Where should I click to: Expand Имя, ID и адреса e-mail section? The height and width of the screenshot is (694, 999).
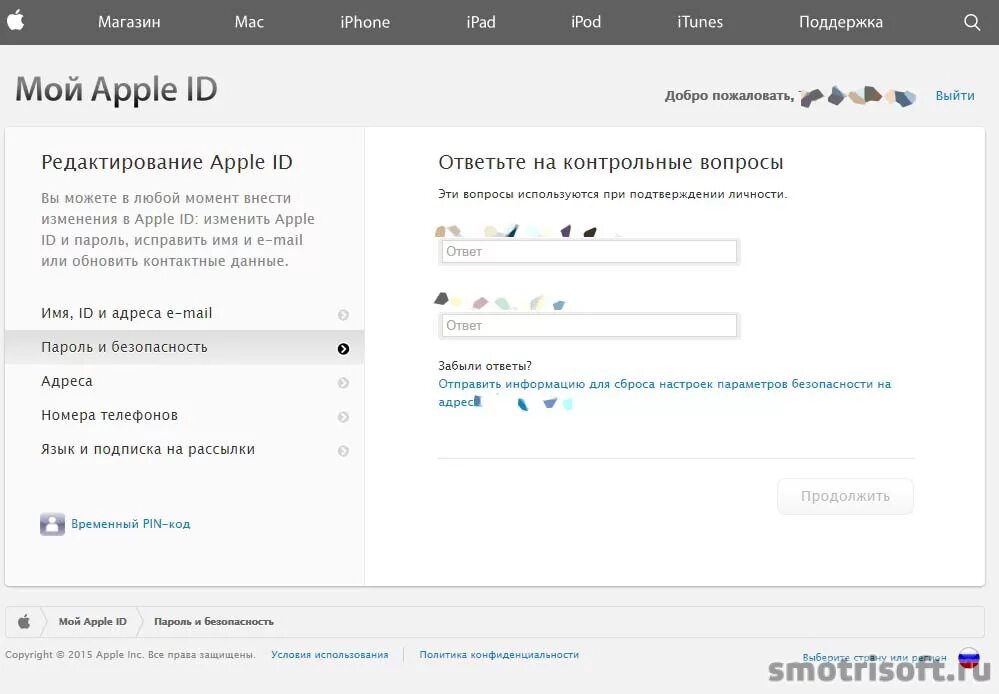(x=344, y=314)
